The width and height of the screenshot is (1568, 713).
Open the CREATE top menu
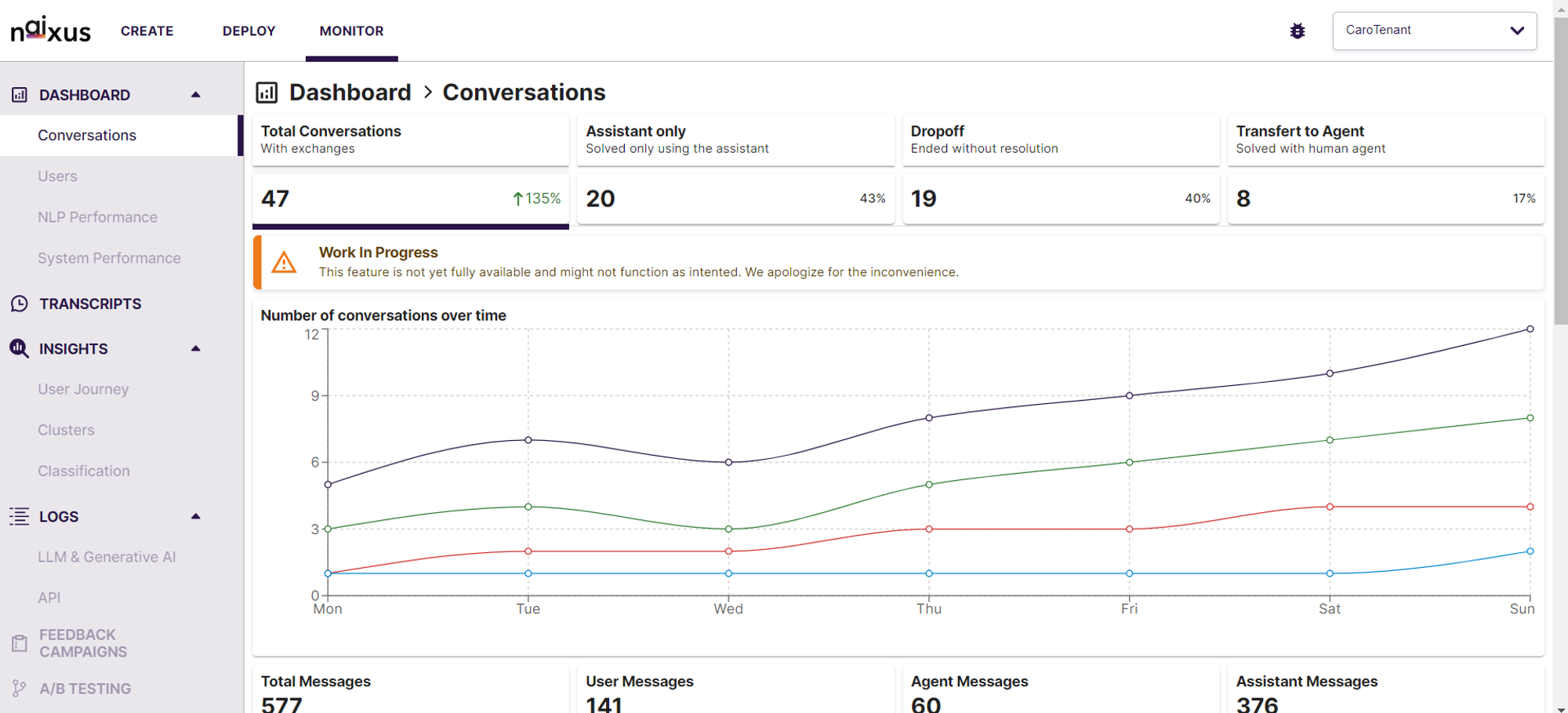[x=147, y=31]
